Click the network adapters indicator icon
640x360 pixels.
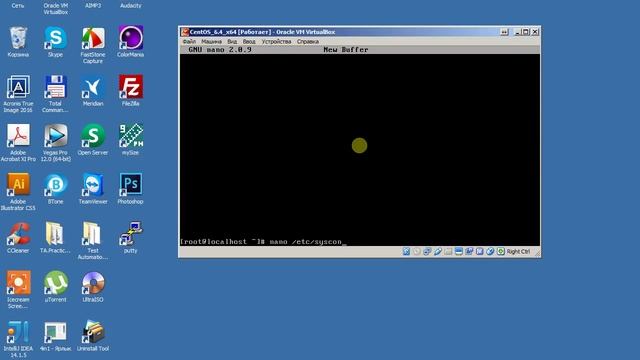click(x=427, y=251)
